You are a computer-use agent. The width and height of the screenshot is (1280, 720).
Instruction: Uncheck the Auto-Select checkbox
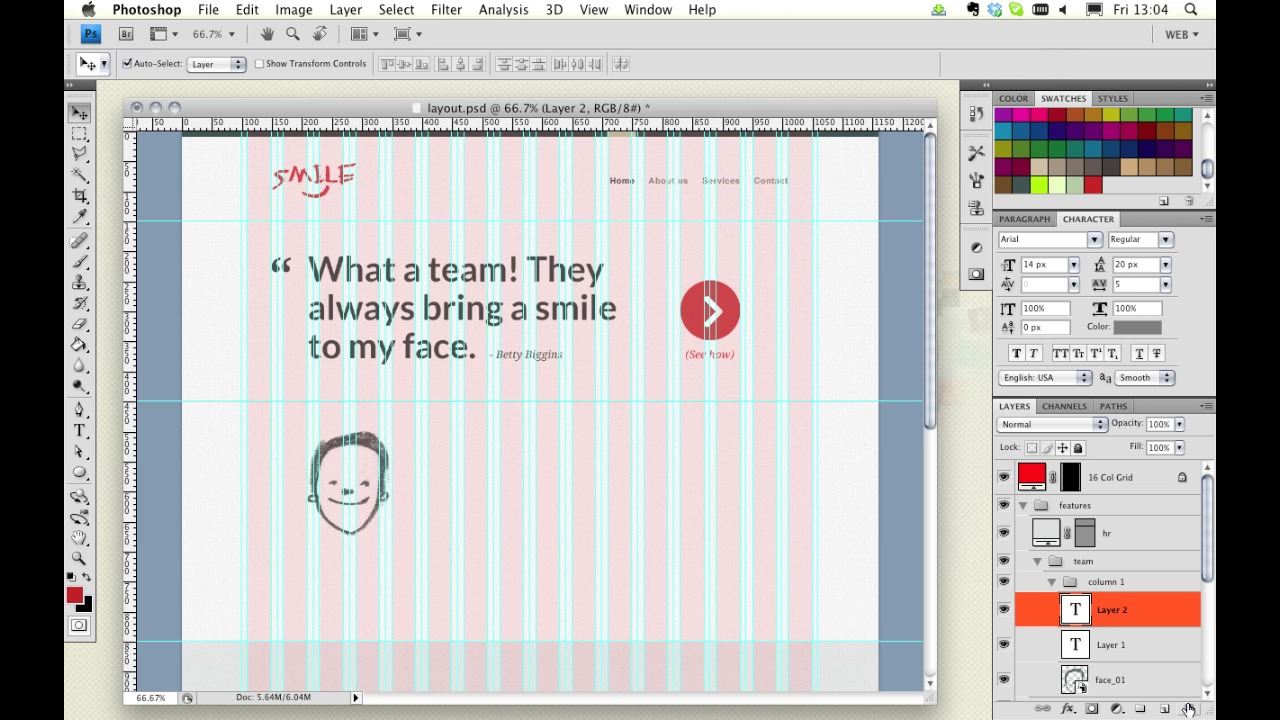click(127, 64)
